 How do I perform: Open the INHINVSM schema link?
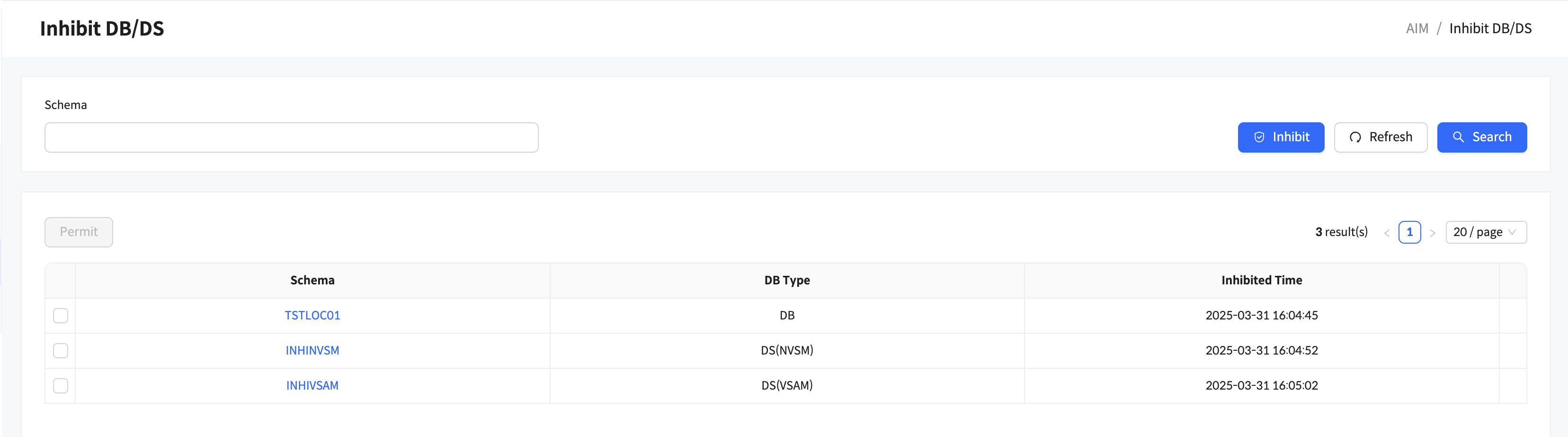[x=312, y=350]
